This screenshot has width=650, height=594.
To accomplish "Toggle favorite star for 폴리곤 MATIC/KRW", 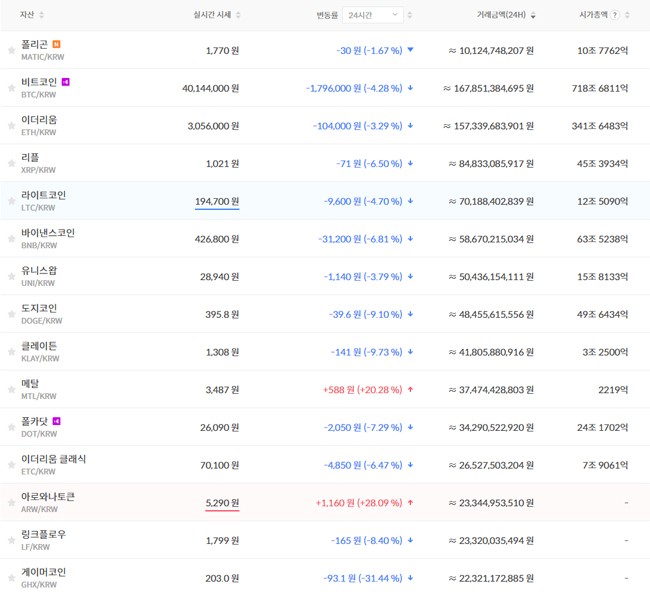I will (x=12, y=51).
